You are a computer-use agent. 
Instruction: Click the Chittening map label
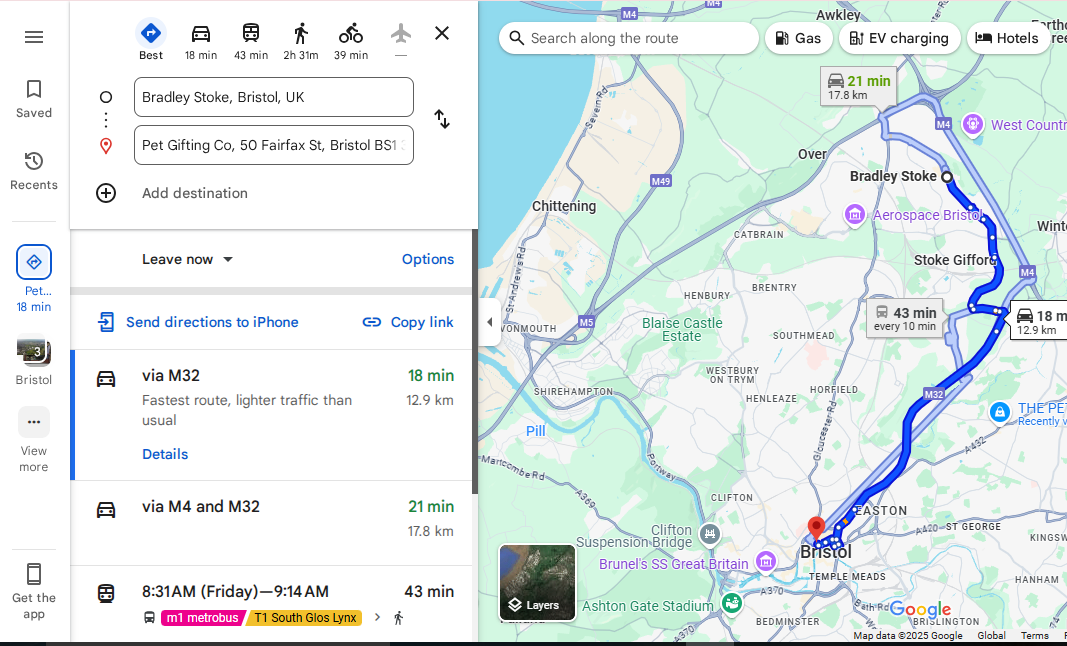pos(564,206)
